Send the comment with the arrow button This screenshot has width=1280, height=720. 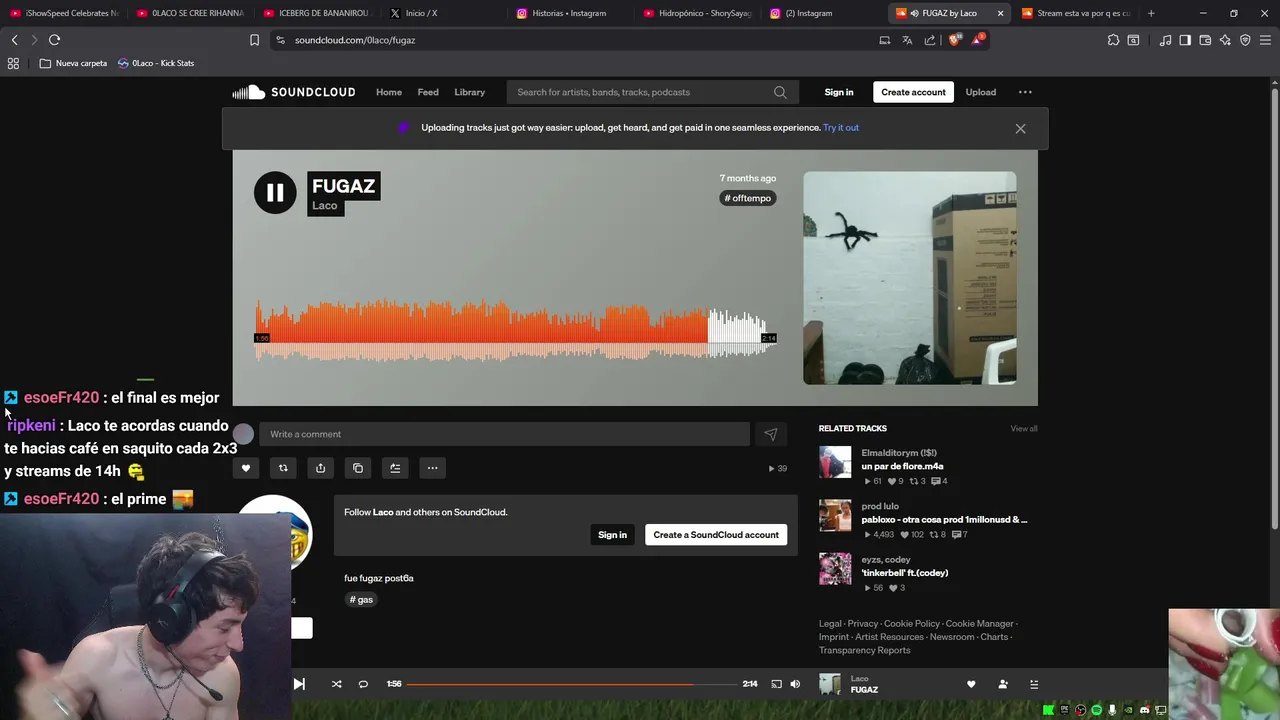pos(771,434)
